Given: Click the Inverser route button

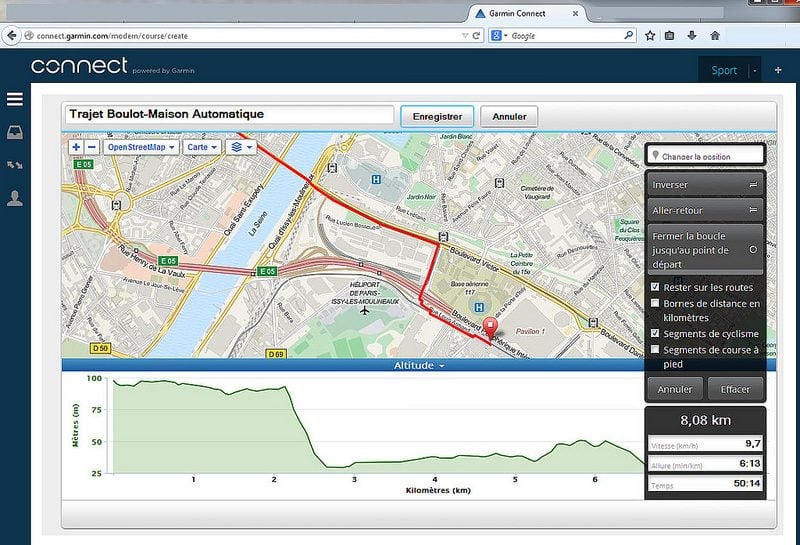Looking at the screenshot, I should point(705,185).
